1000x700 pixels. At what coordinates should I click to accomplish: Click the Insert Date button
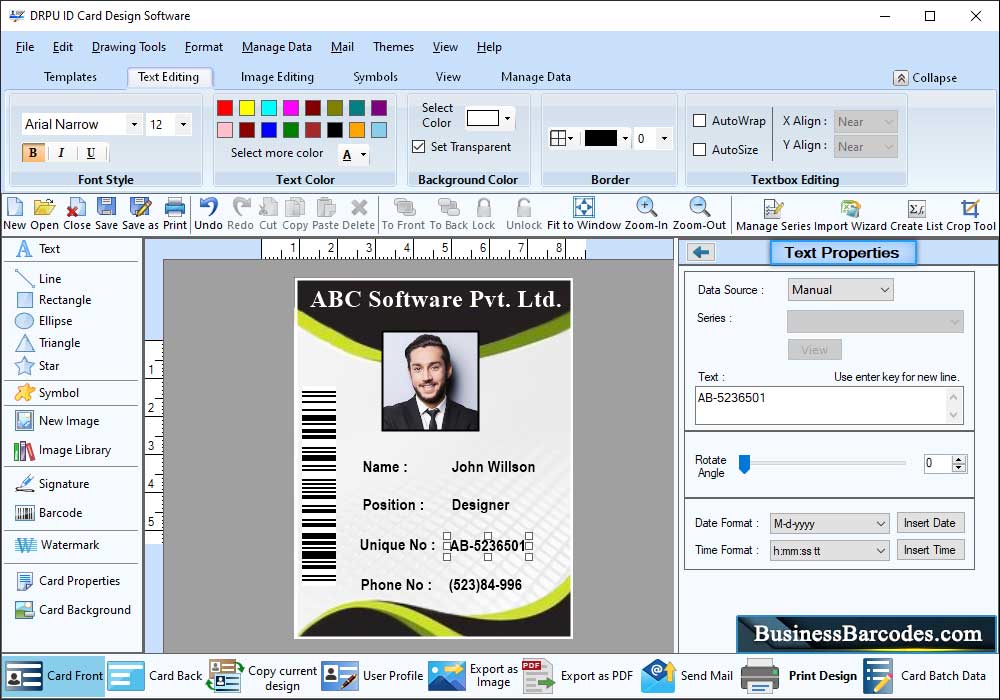[x=930, y=523]
